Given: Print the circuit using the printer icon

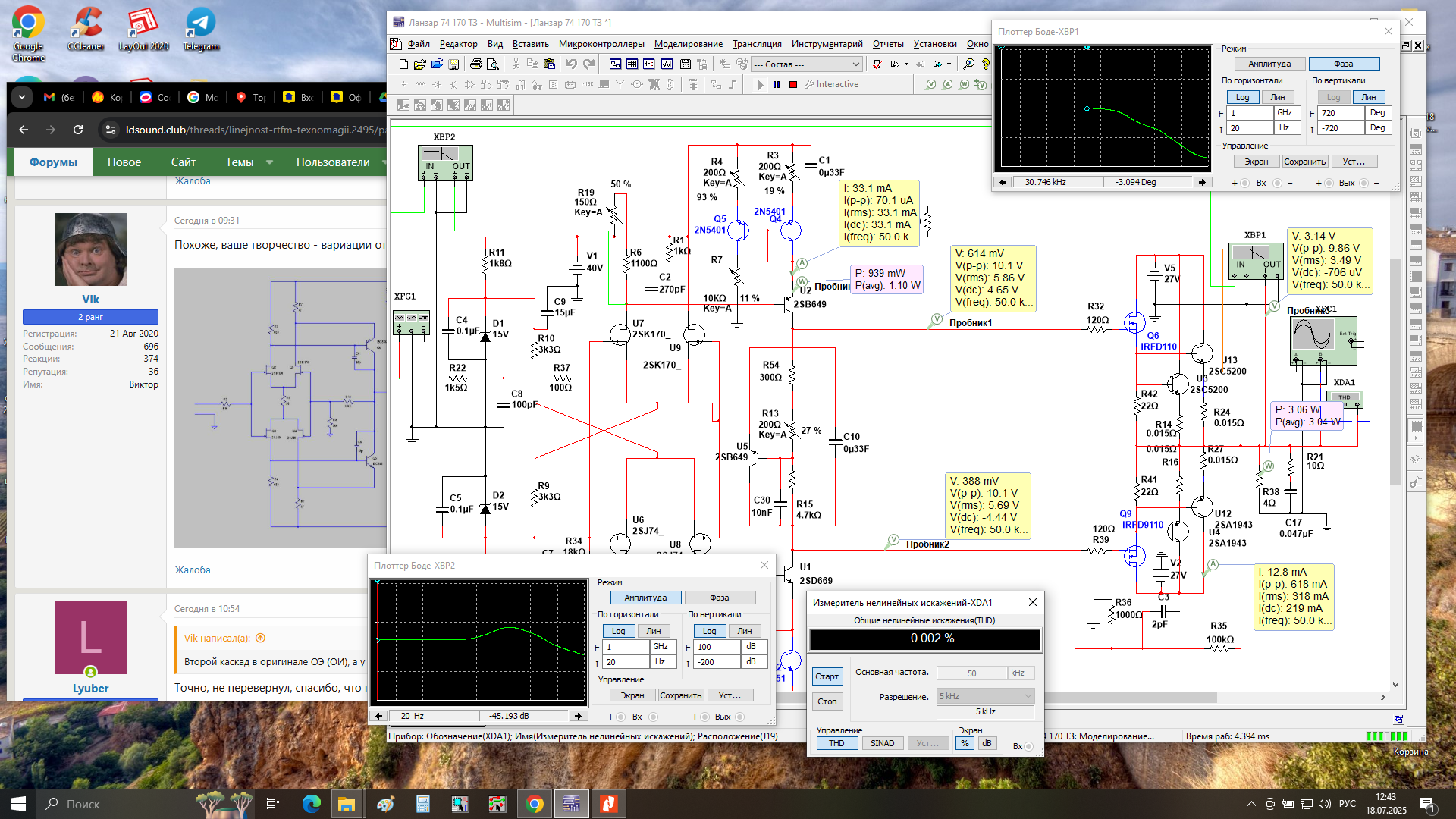Looking at the screenshot, I should pyautogui.click(x=475, y=64).
